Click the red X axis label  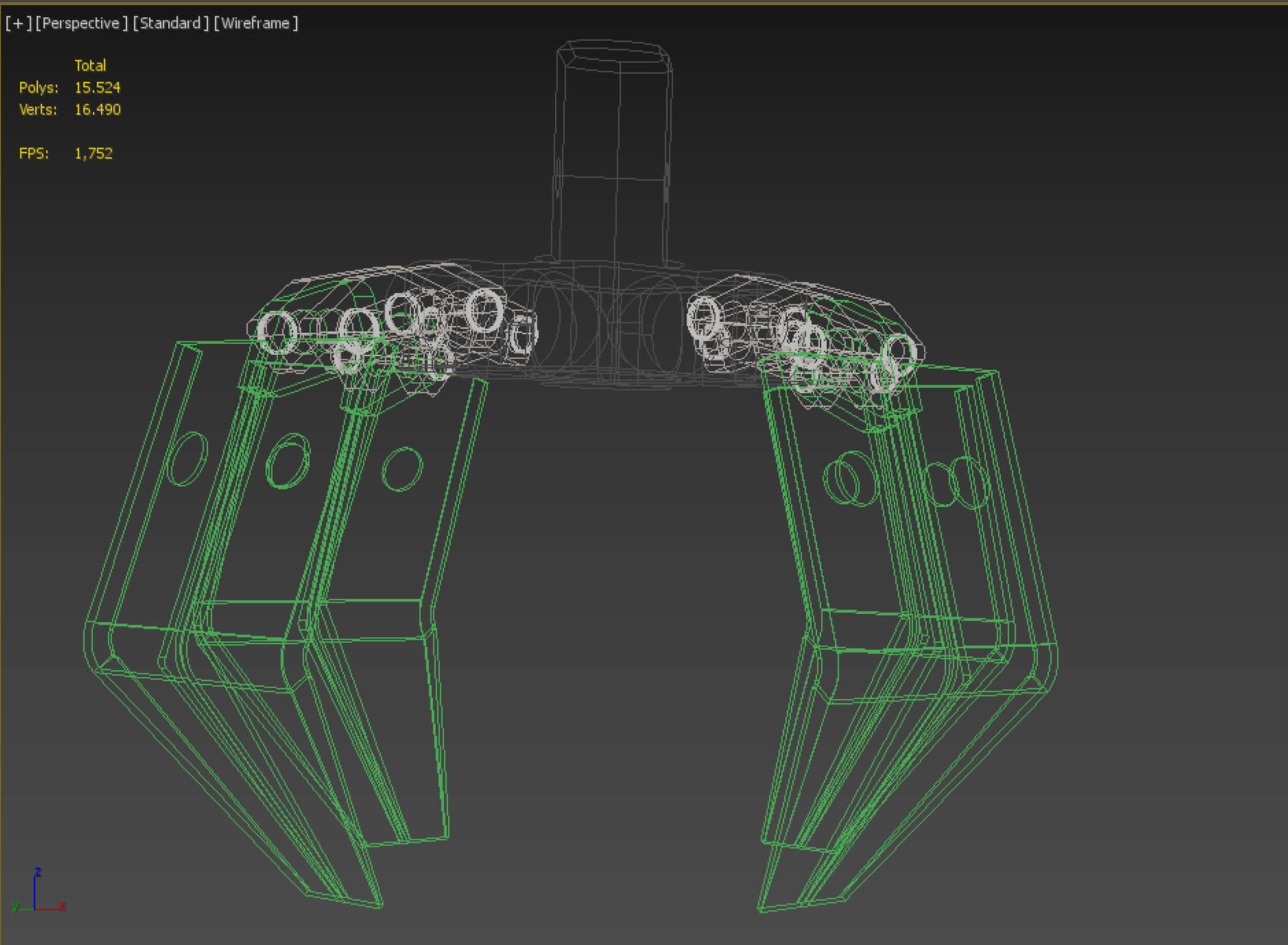(62, 907)
